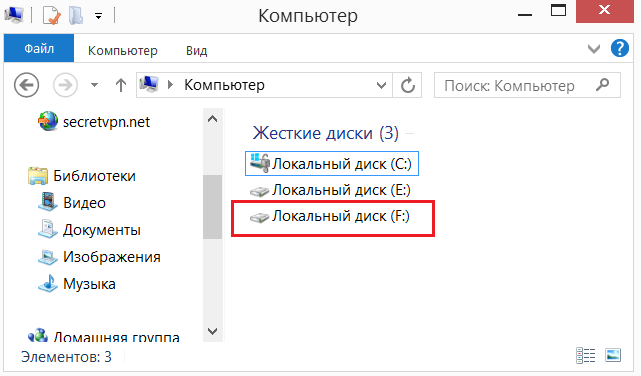Click the Поиск: Компьютер search field
The width and height of the screenshot is (641, 376).
point(527,85)
